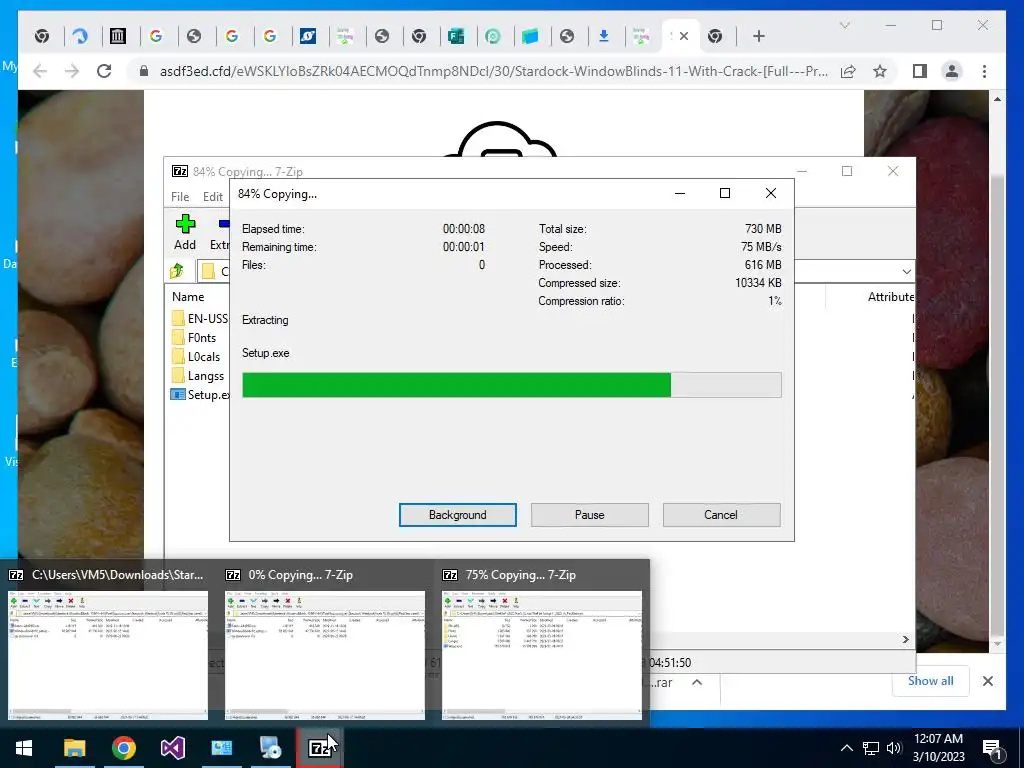This screenshot has width=1024, height=768.
Task: Open Visual Studio from the taskbar
Action: click(172, 748)
